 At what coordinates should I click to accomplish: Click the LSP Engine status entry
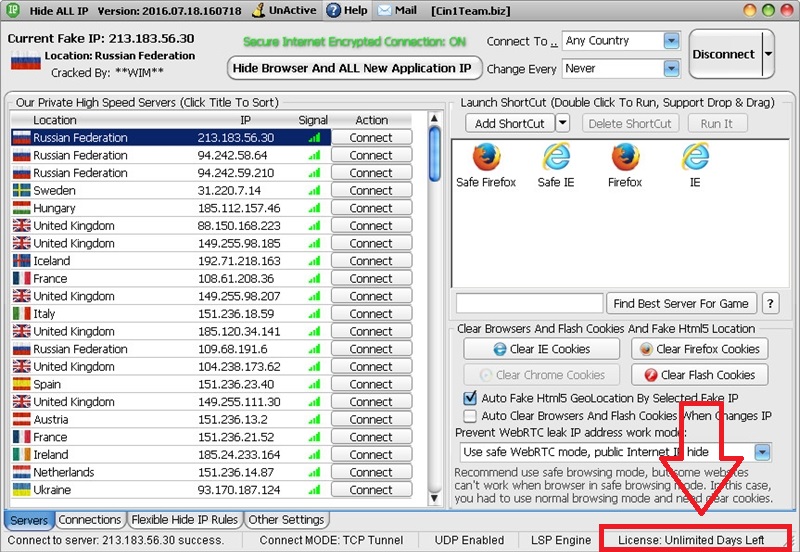[561, 540]
